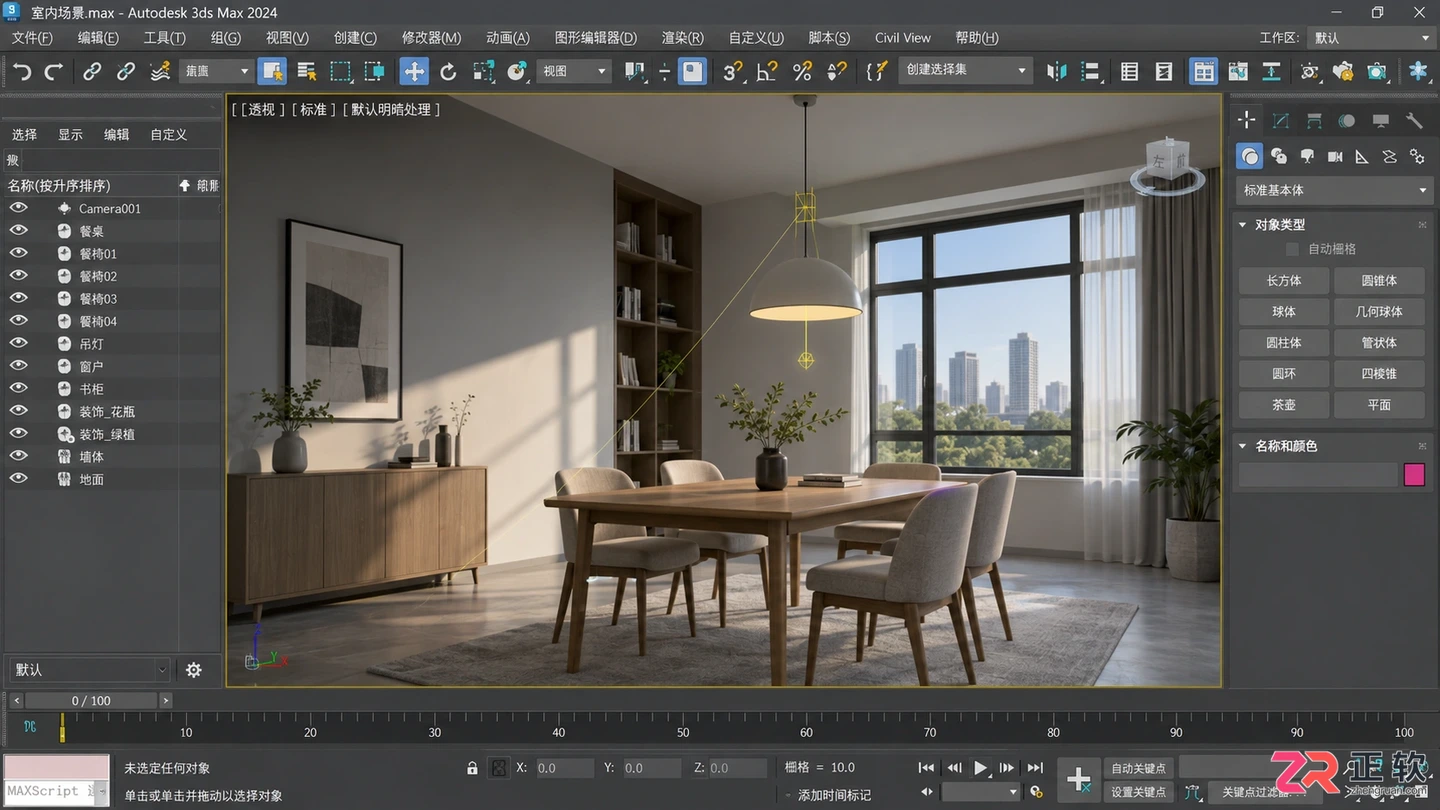Open the 渲染(R) menu
This screenshot has width=1440, height=810.
(x=682, y=38)
